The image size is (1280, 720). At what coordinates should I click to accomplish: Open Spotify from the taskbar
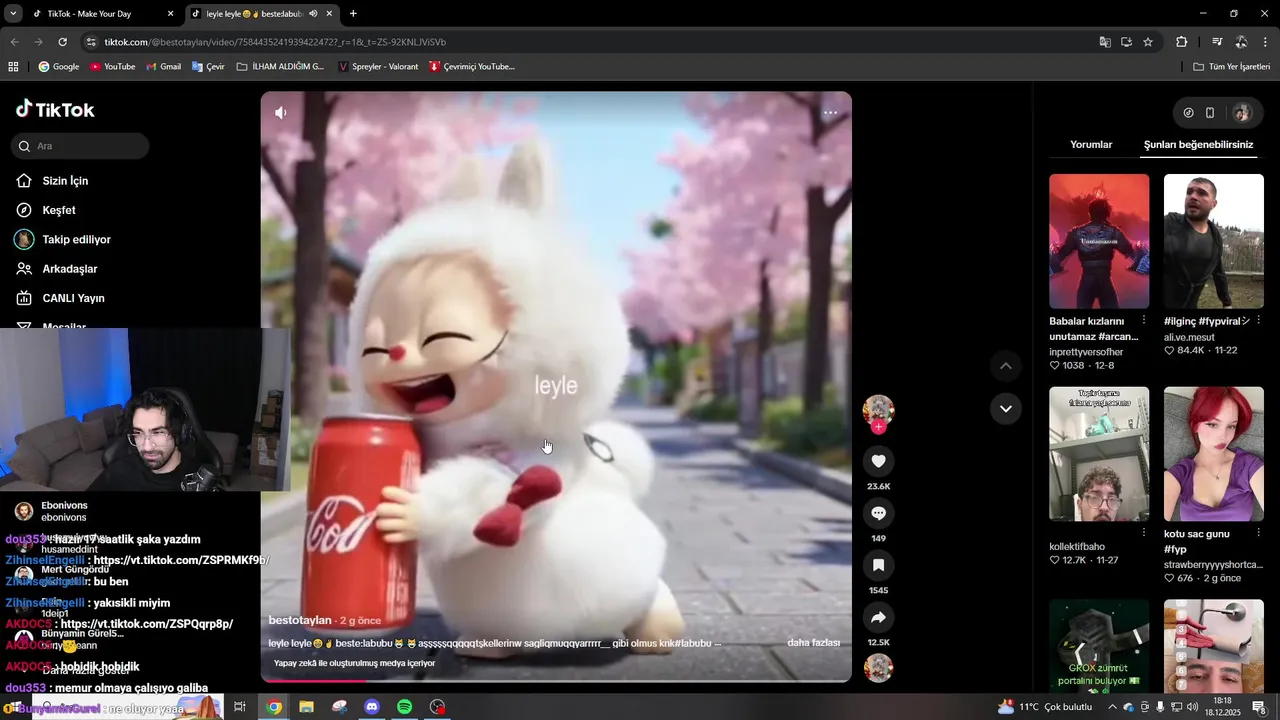click(x=404, y=707)
